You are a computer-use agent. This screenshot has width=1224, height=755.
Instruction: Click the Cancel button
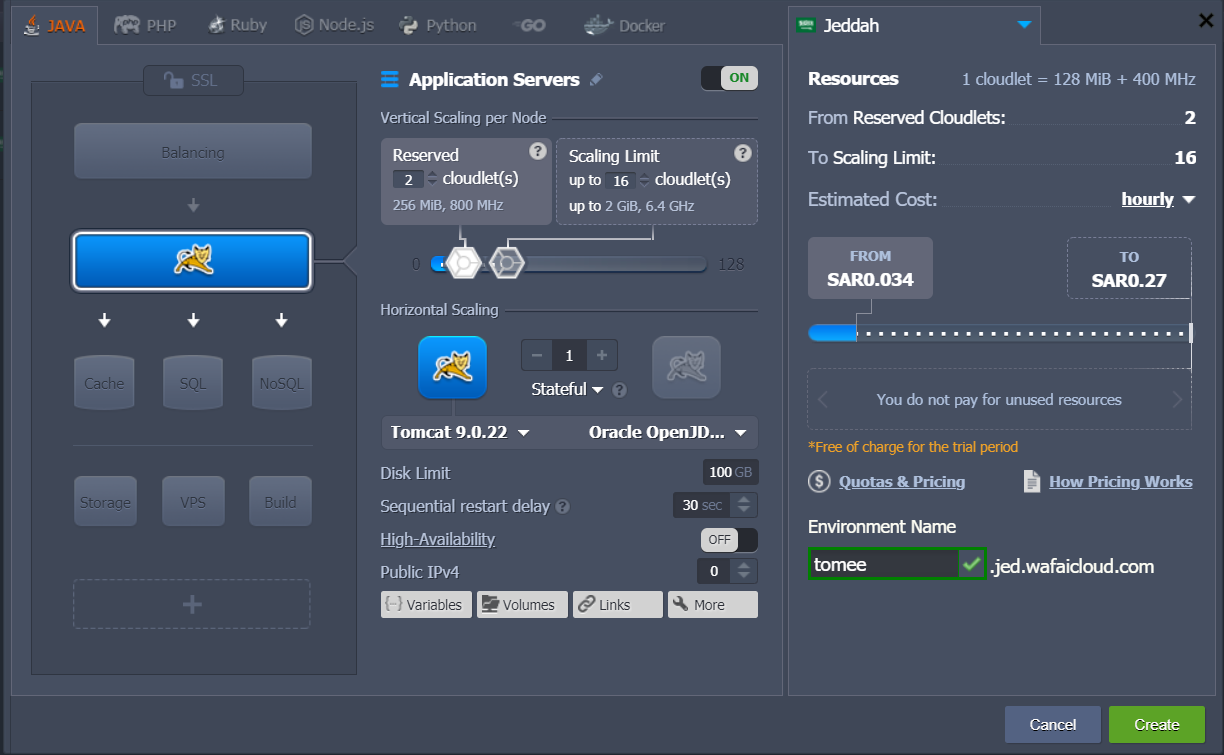(x=1053, y=724)
